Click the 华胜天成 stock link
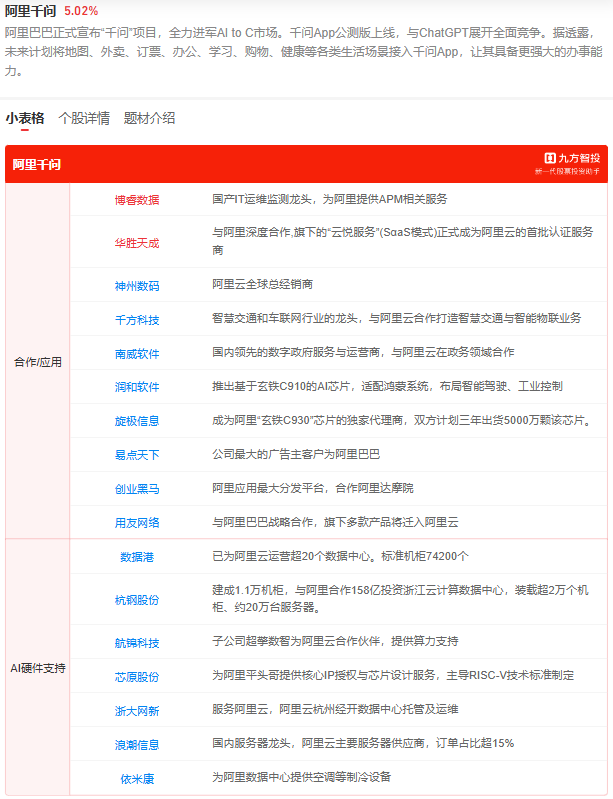This screenshot has width=613, height=799. 137,242
